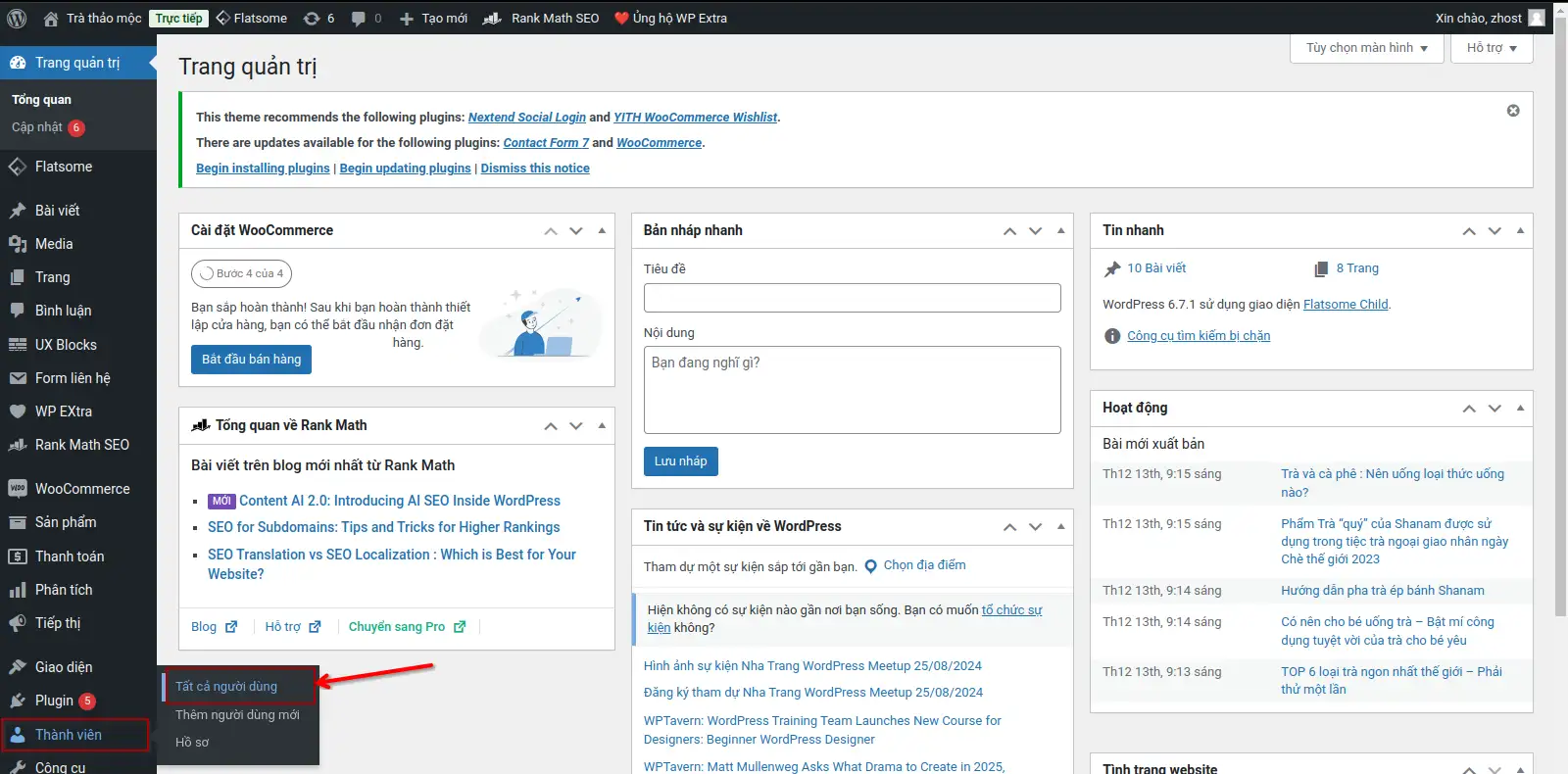Move "Hoạt động" widget down

1494,409
